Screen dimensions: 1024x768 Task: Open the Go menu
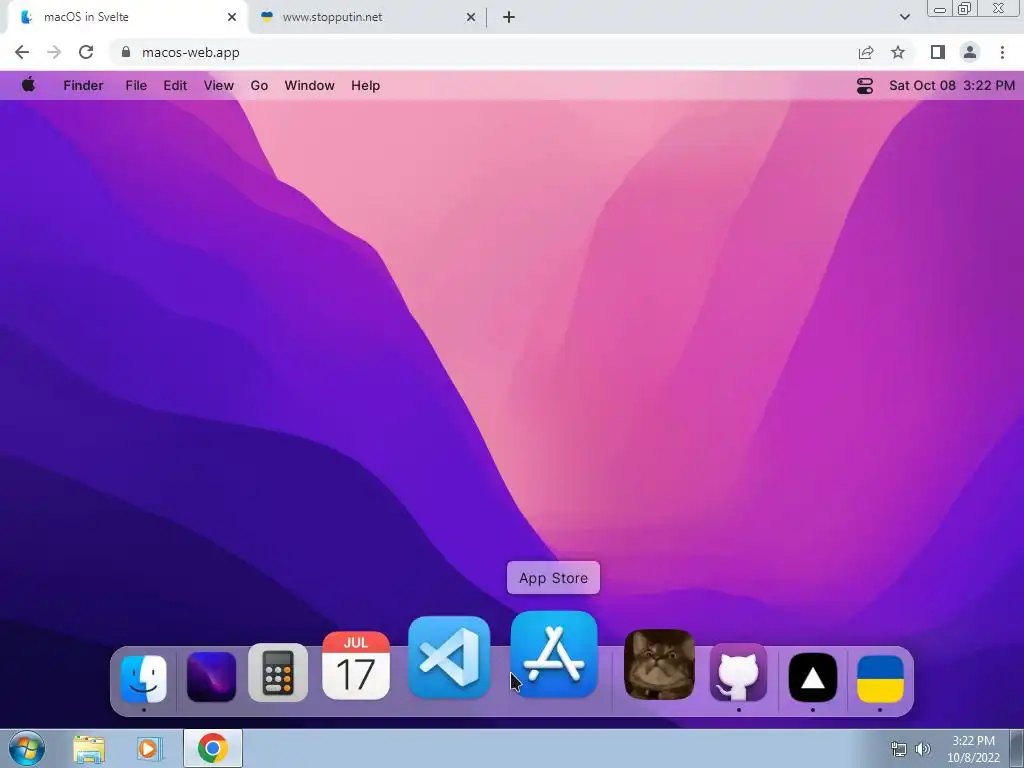(x=259, y=86)
